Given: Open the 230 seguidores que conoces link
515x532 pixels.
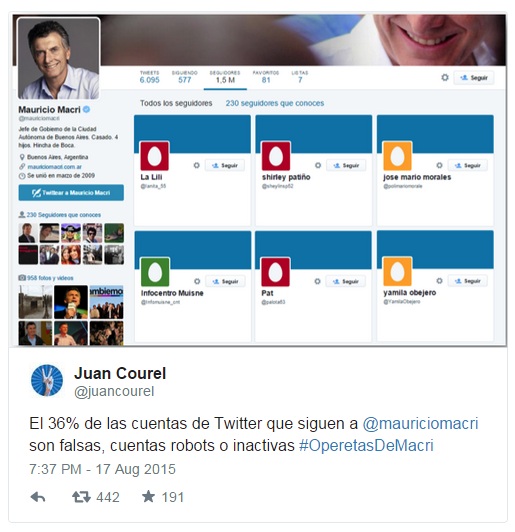Looking at the screenshot, I should coord(275,103).
